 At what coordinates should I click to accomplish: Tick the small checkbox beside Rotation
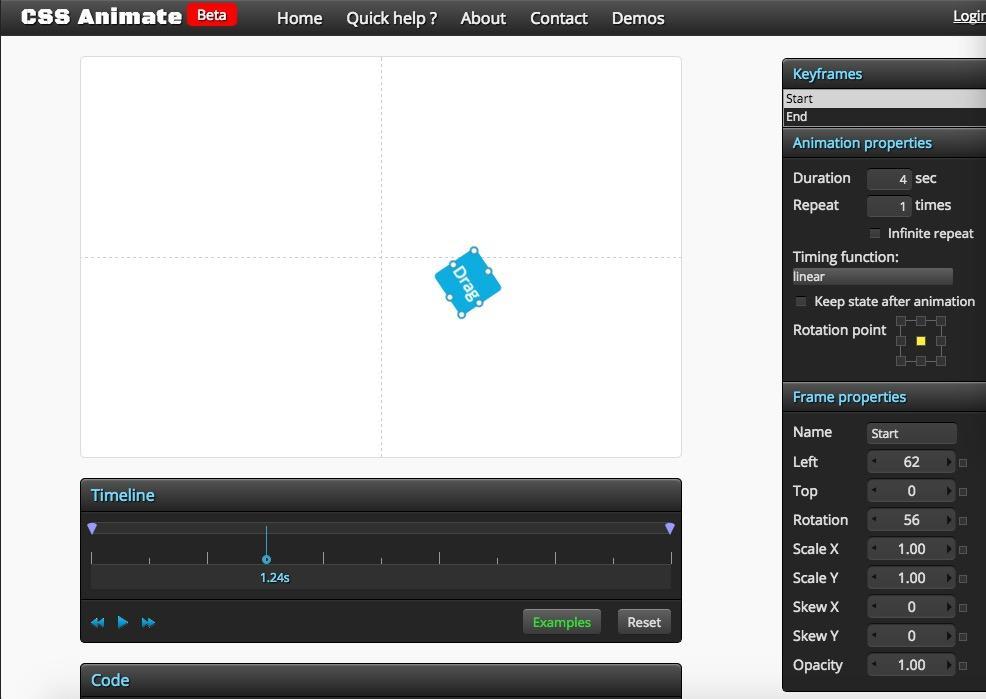(964, 521)
